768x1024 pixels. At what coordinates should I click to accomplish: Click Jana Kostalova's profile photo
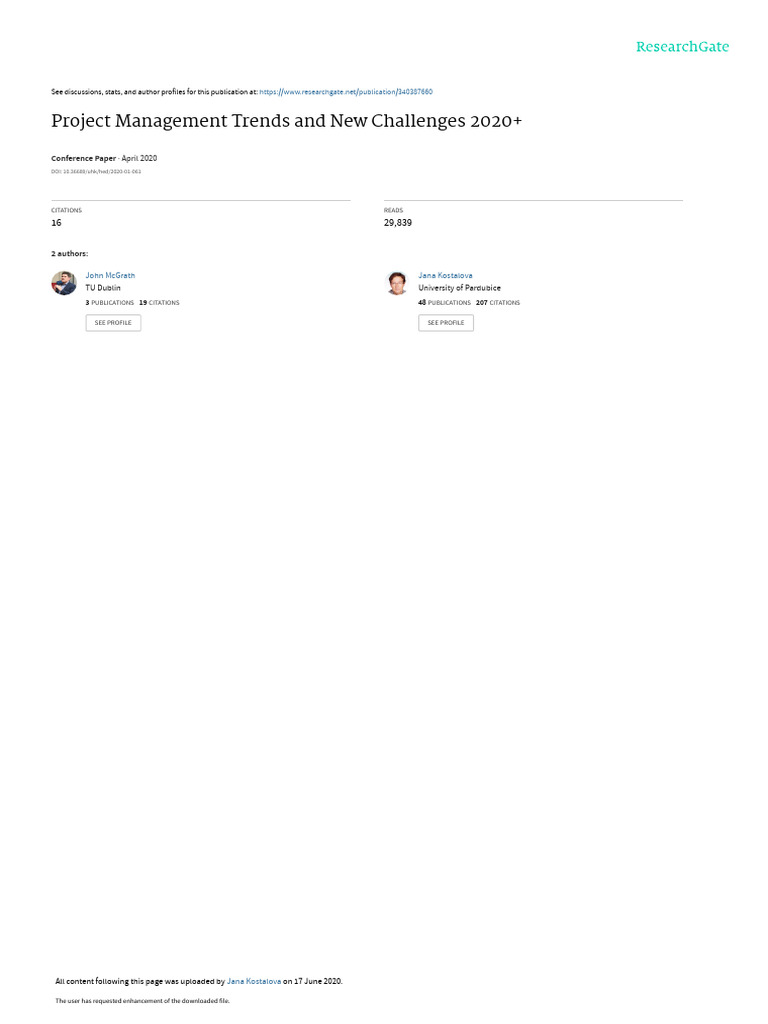coord(397,283)
